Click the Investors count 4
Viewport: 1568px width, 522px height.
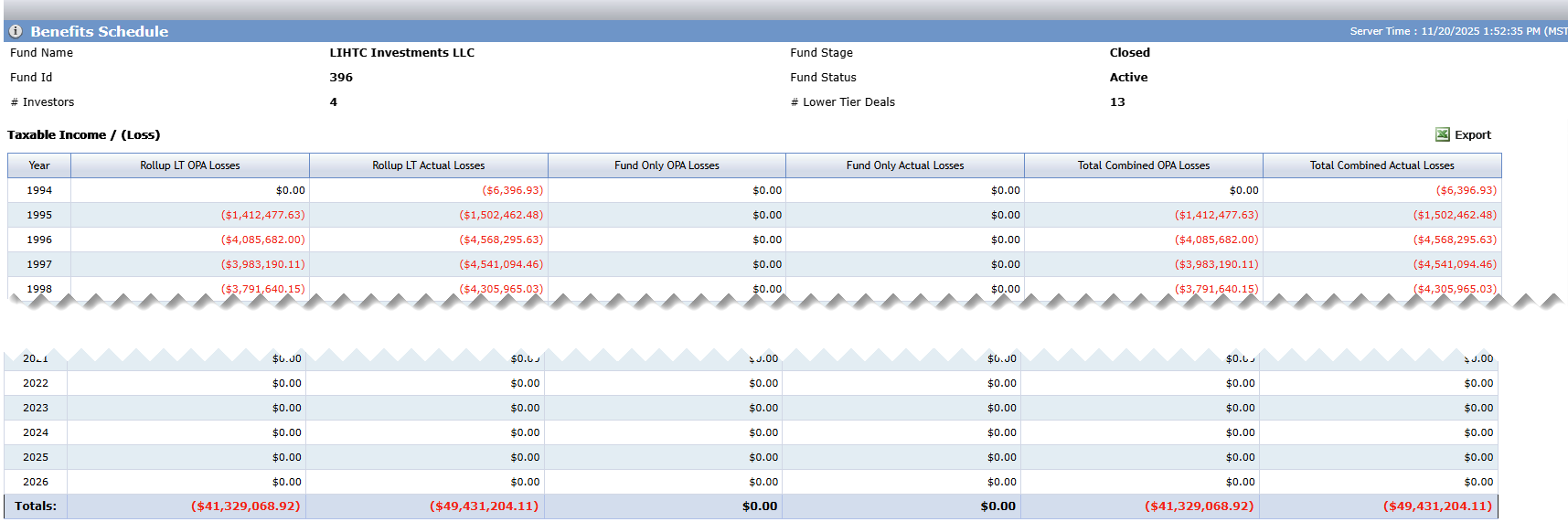click(x=334, y=102)
